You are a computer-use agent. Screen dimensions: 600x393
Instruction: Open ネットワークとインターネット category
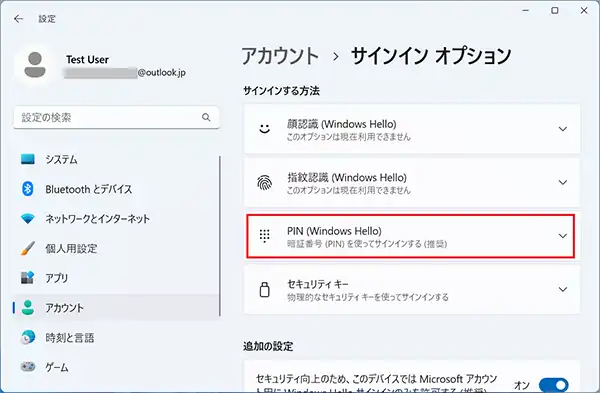click(x=116, y=219)
